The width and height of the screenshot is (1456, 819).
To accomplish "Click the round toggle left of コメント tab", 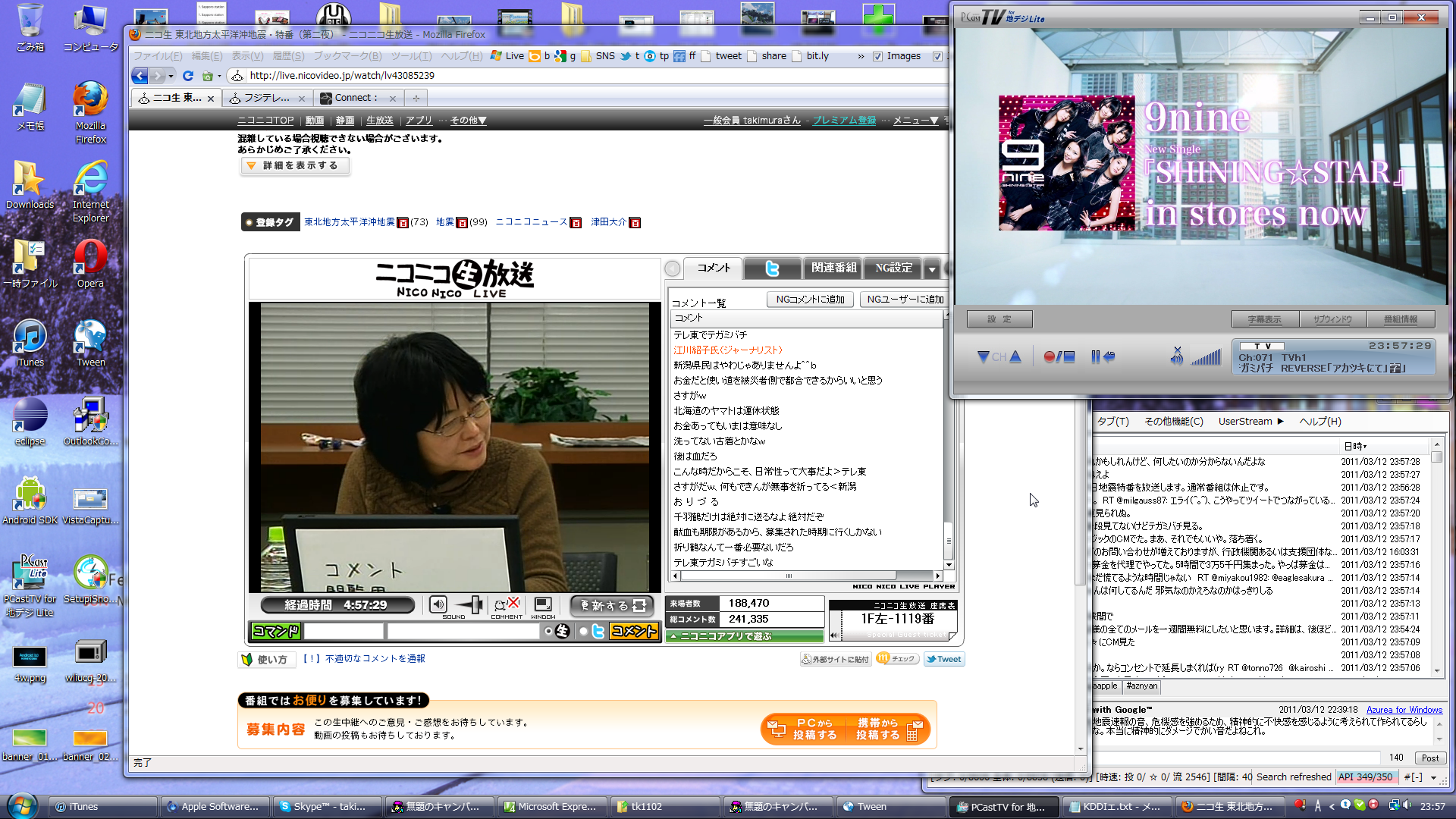I will click(x=673, y=268).
